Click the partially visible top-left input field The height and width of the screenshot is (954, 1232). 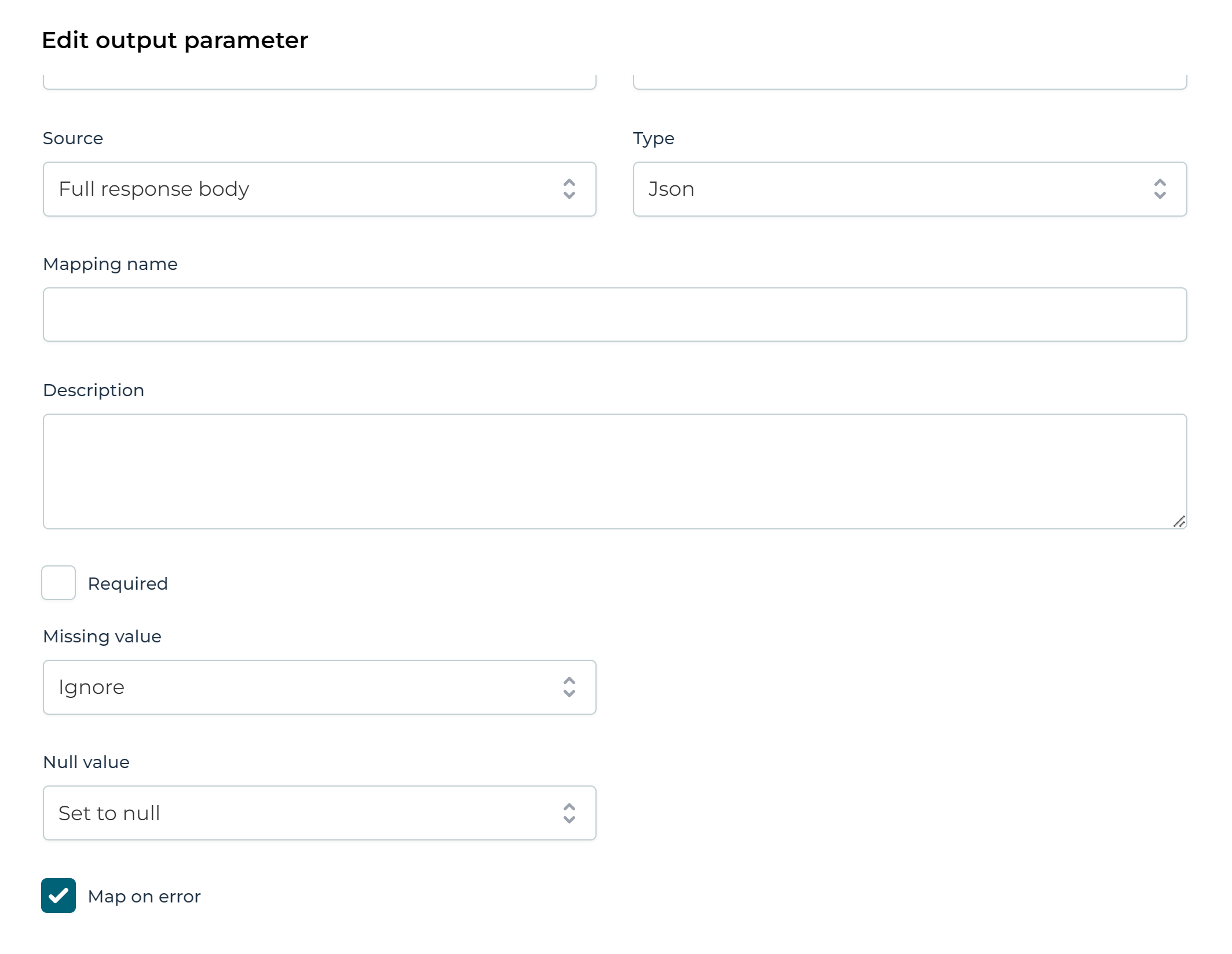point(319,81)
